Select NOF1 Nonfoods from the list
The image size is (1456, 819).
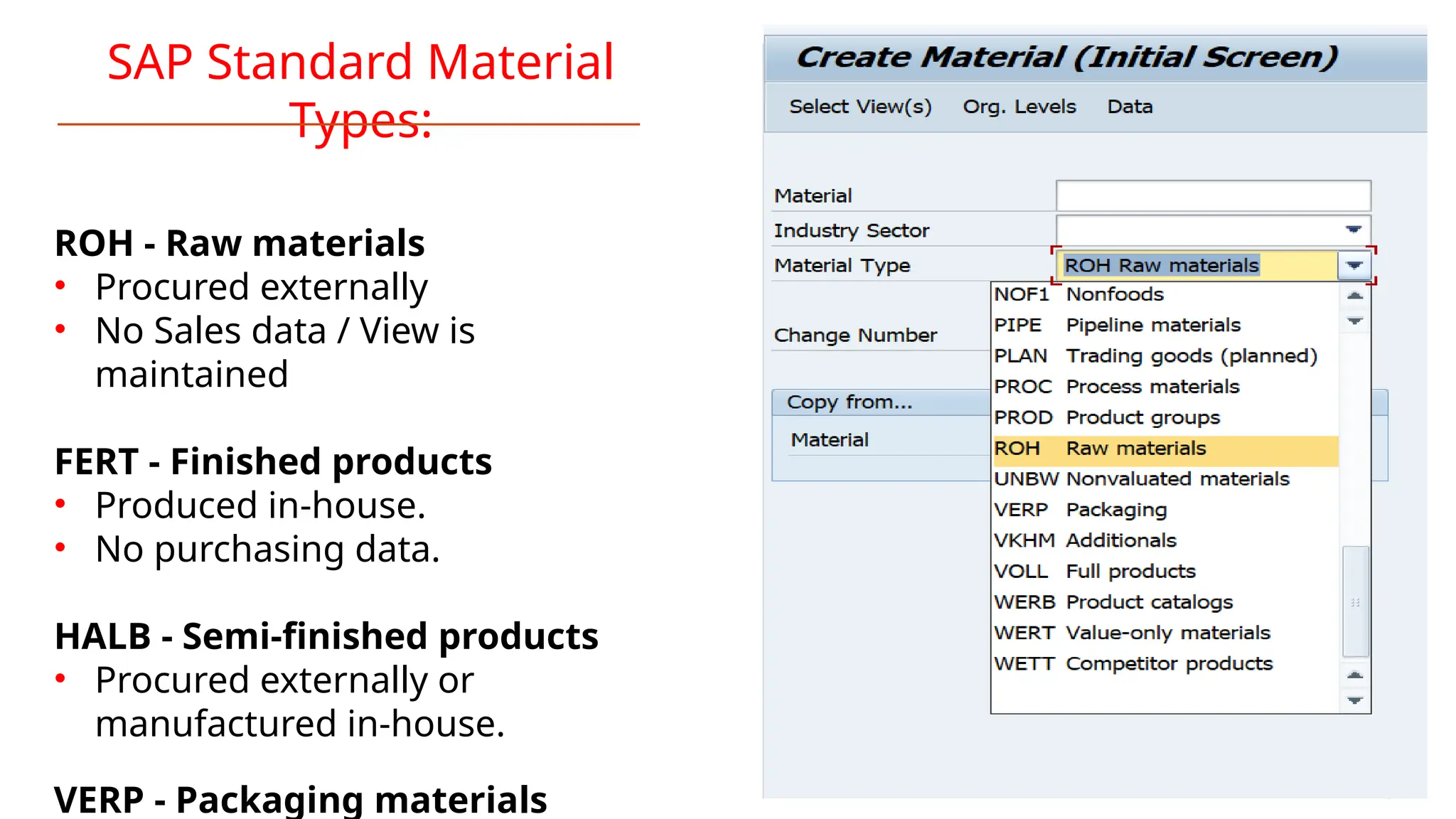(x=1165, y=294)
